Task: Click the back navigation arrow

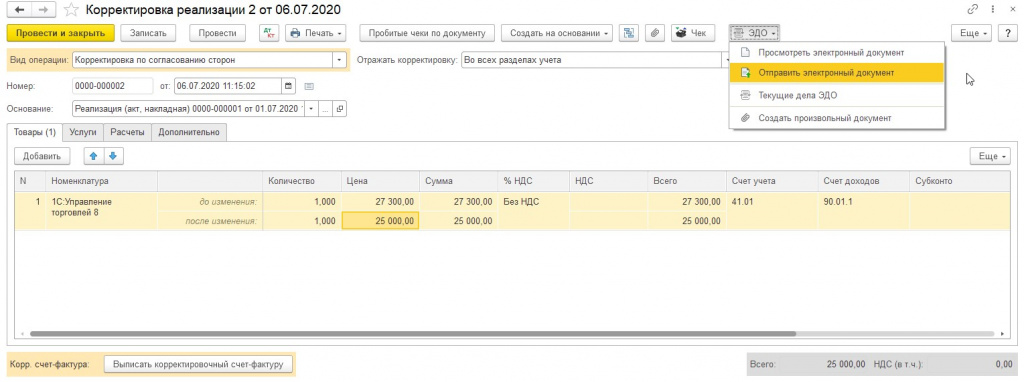Action: (19, 10)
